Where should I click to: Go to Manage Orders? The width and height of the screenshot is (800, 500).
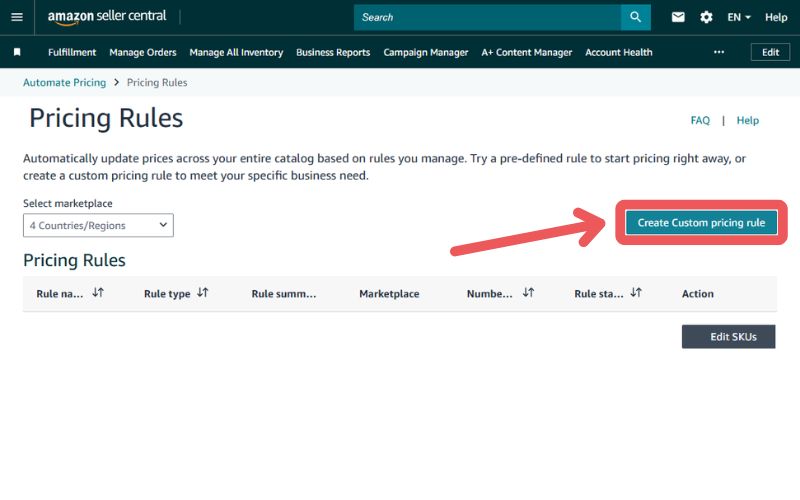143,52
